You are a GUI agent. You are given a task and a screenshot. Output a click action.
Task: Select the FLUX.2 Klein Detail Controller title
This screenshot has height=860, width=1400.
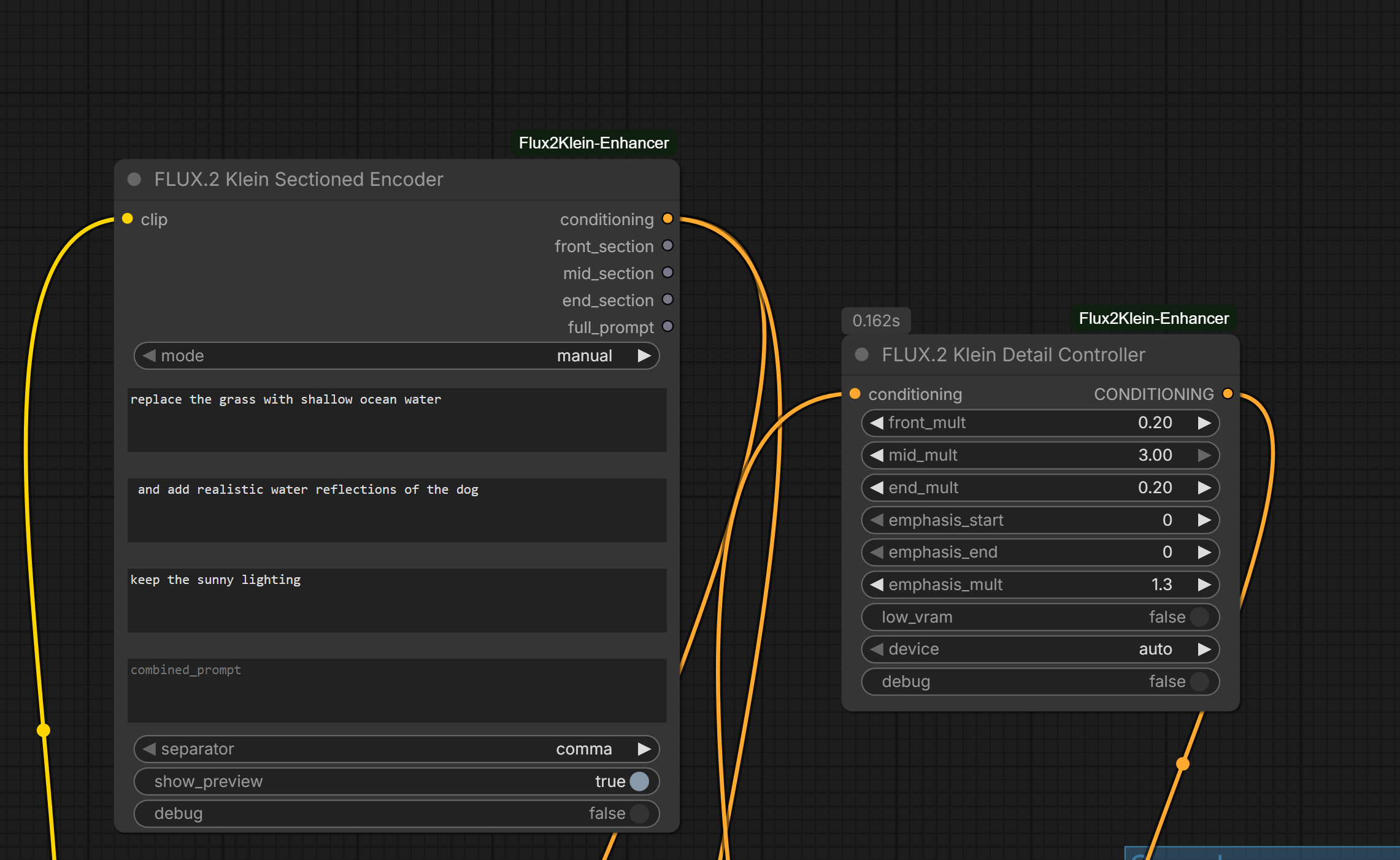coord(1013,355)
